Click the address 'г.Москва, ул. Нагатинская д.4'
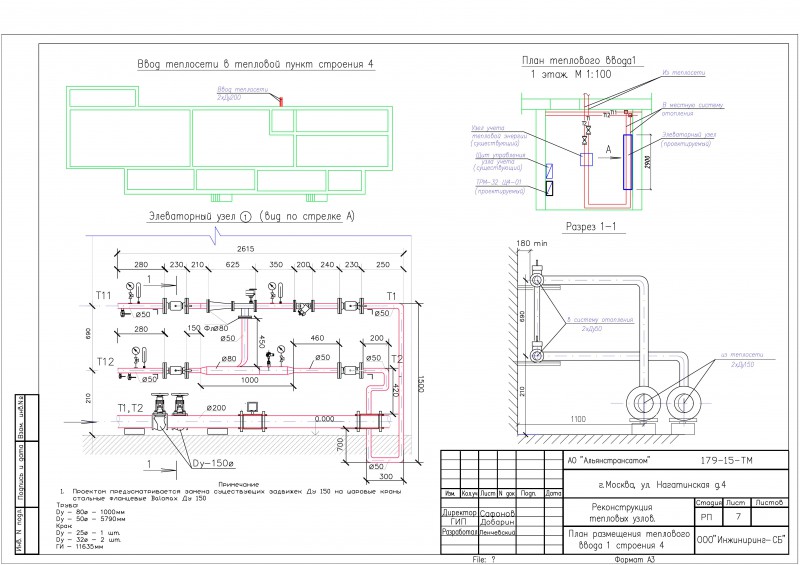 click(x=662, y=485)
